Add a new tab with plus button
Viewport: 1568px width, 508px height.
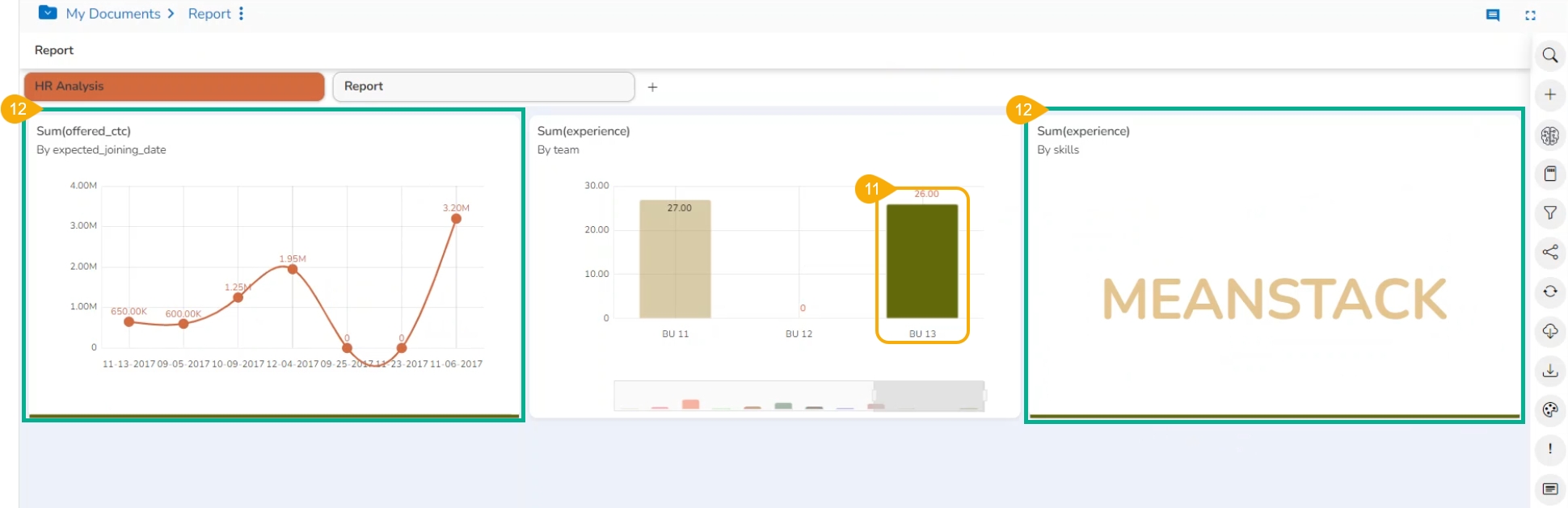(652, 87)
